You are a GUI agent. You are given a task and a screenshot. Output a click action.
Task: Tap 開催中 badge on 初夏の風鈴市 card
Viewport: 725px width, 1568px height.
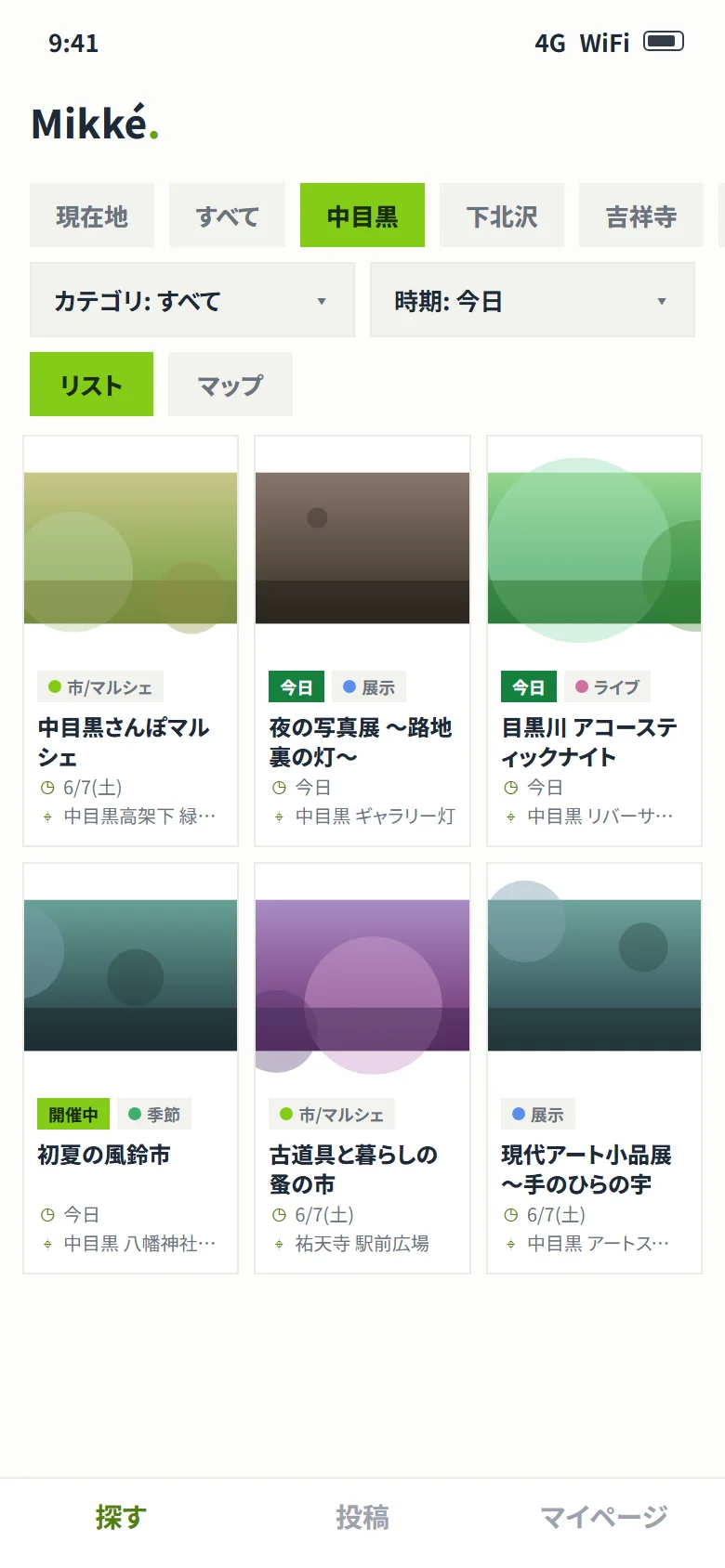tap(73, 1115)
